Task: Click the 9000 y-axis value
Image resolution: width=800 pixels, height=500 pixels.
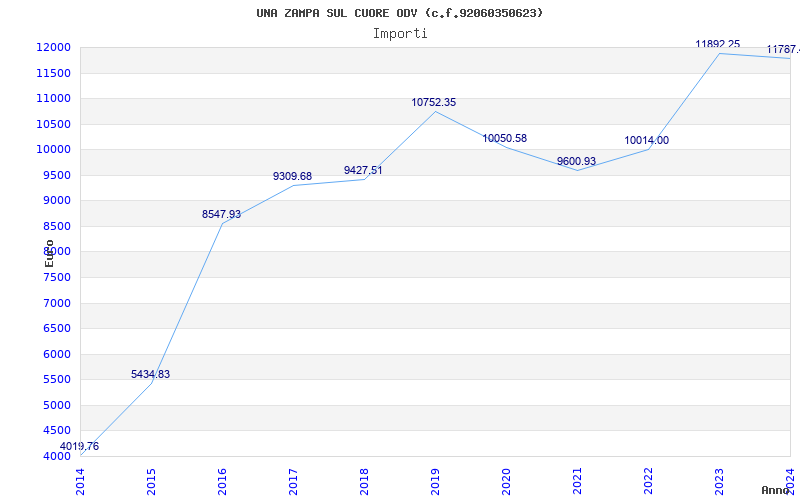Action: click(57, 201)
